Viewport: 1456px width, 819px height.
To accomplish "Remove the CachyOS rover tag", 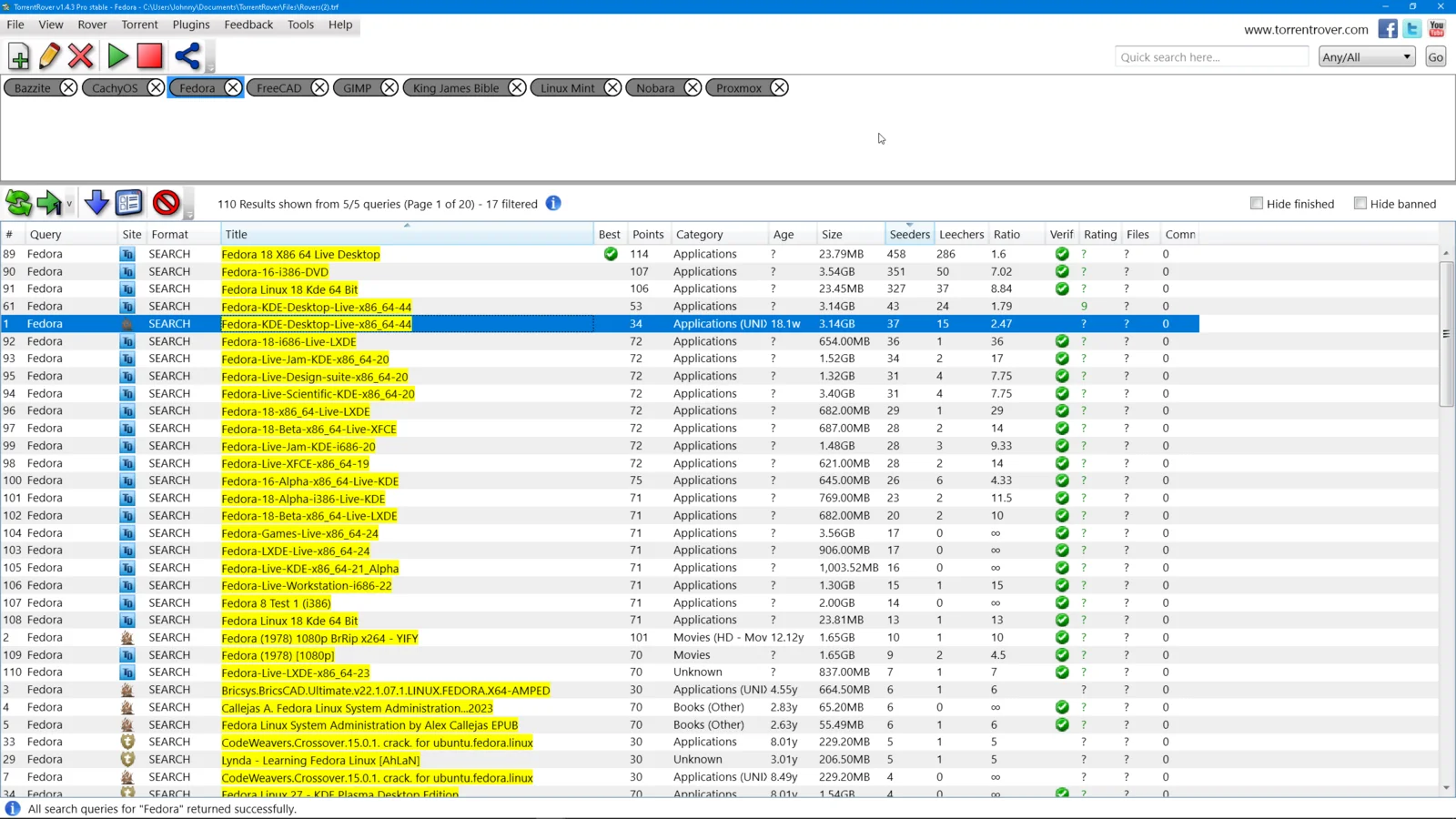I will pyautogui.click(x=156, y=87).
